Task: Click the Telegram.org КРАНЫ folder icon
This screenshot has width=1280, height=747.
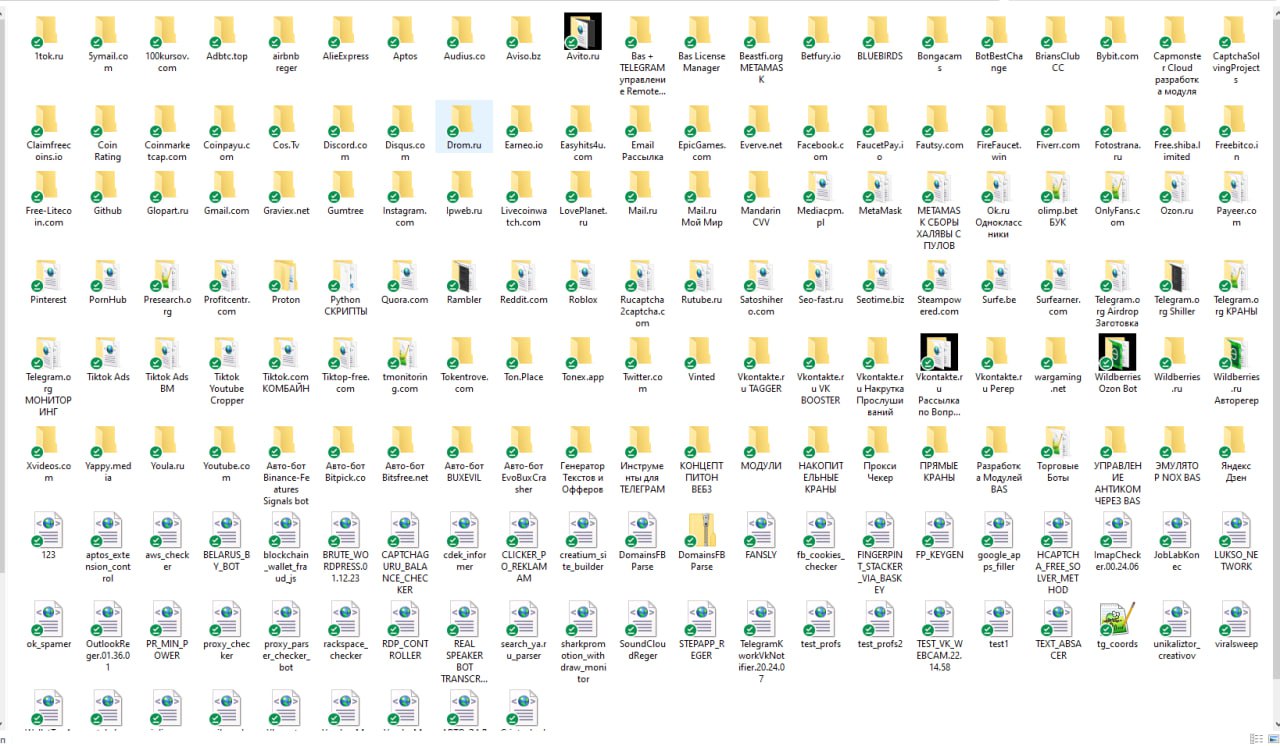Action: [1236, 275]
